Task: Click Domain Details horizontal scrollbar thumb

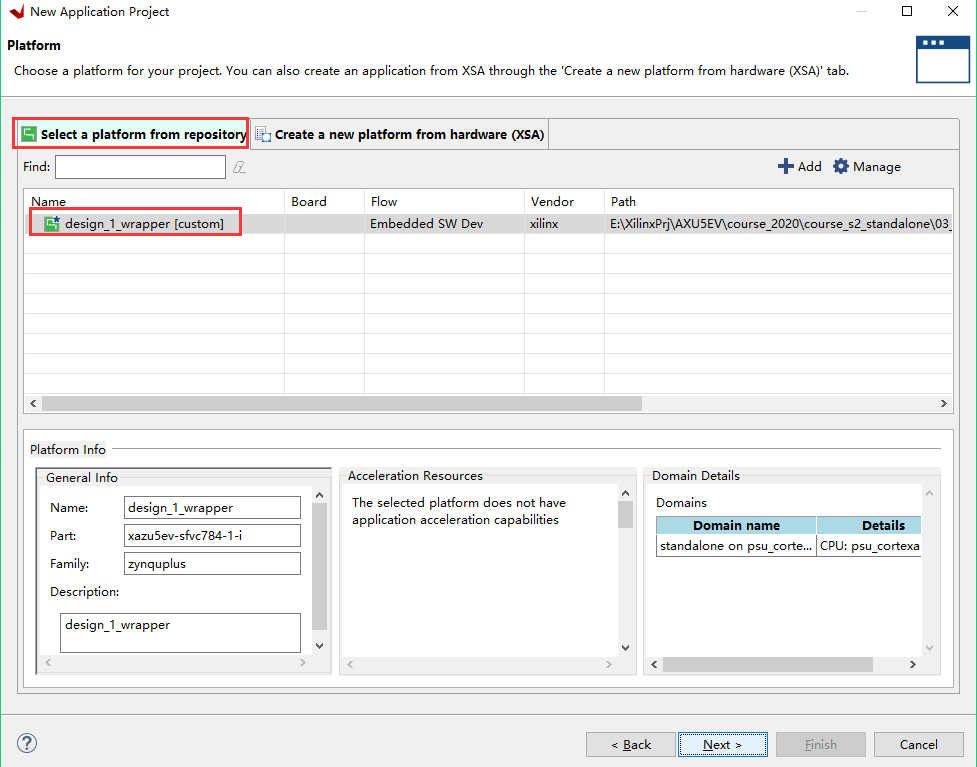Action: tap(768, 665)
